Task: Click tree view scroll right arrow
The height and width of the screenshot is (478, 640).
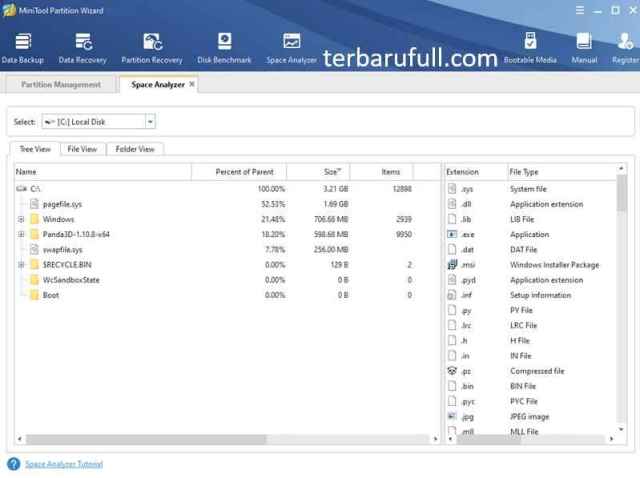Action: [435, 439]
